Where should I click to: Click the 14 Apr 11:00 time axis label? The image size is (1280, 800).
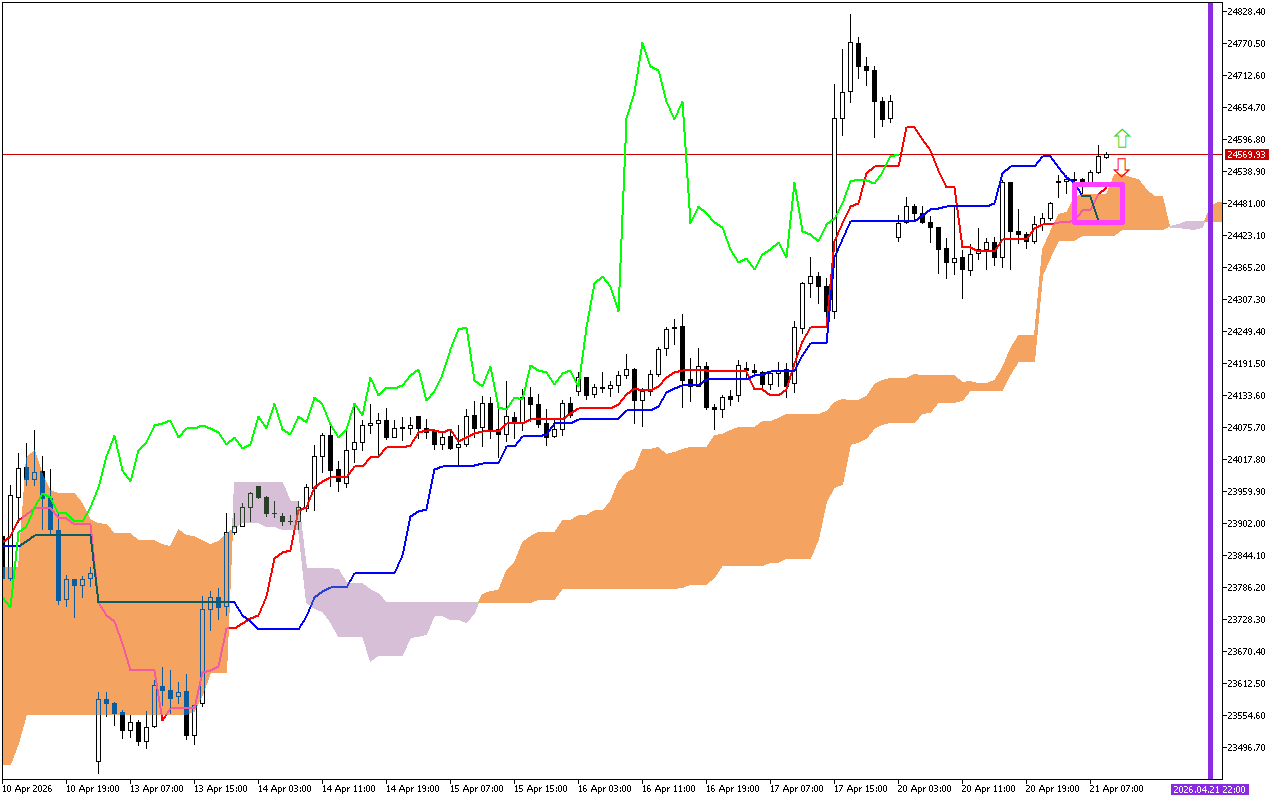[x=349, y=788]
